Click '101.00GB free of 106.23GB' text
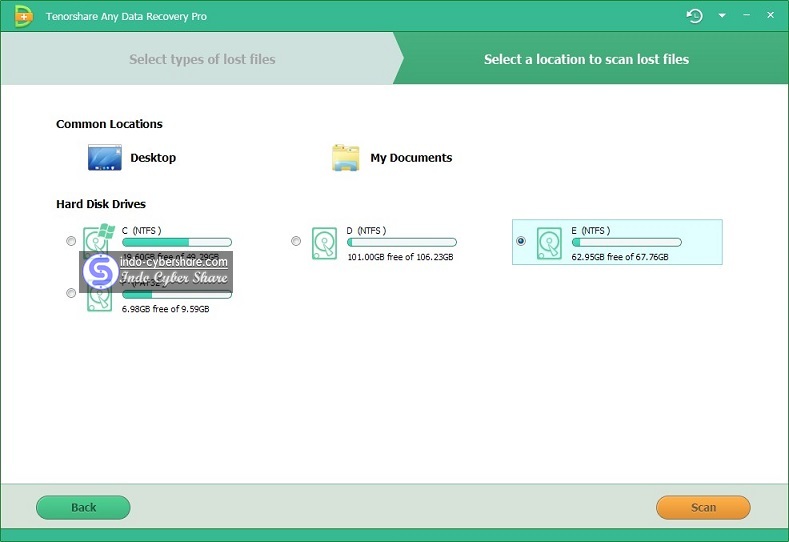Image resolution: width=789 pixels, height=542 pixels. click(401, 257)
